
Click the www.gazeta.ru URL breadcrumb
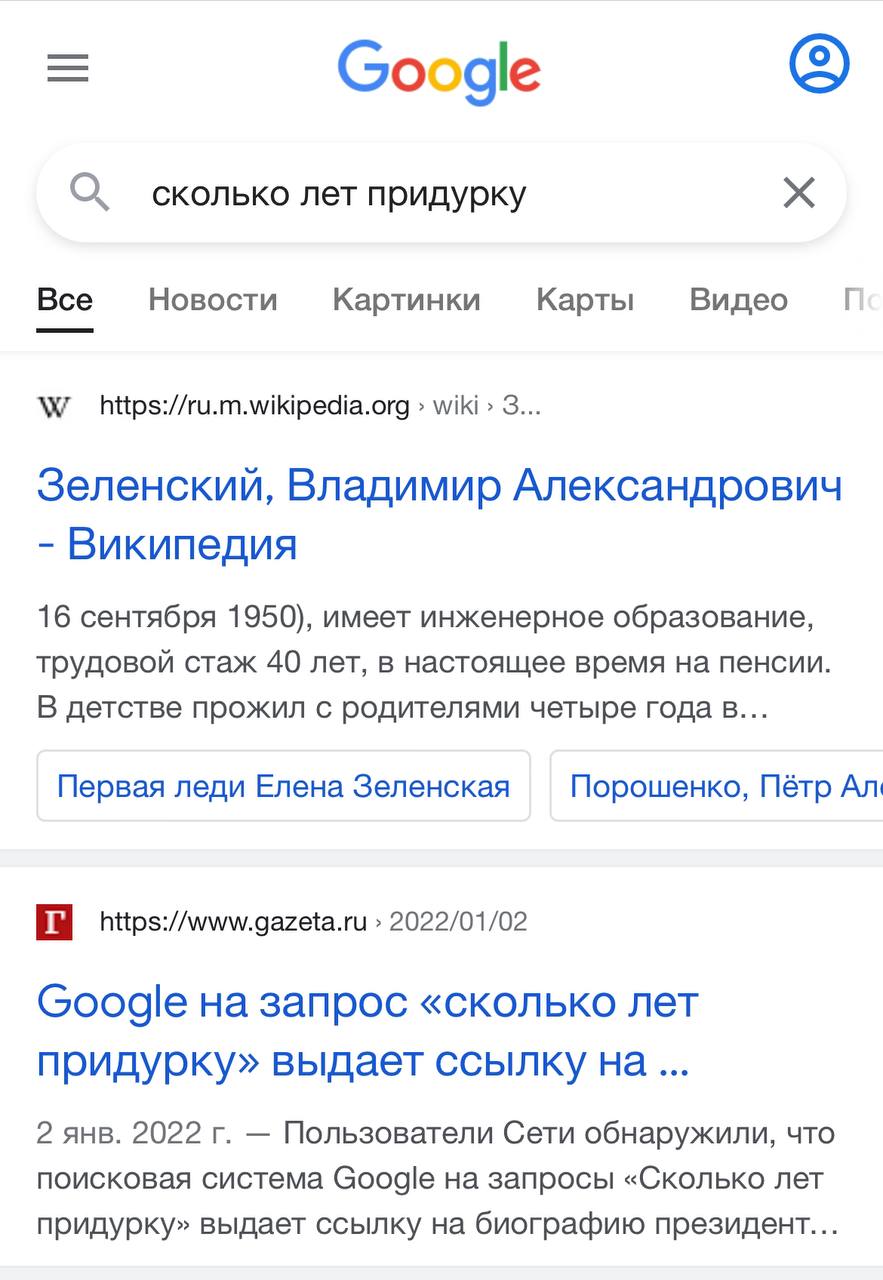[233, 922]
